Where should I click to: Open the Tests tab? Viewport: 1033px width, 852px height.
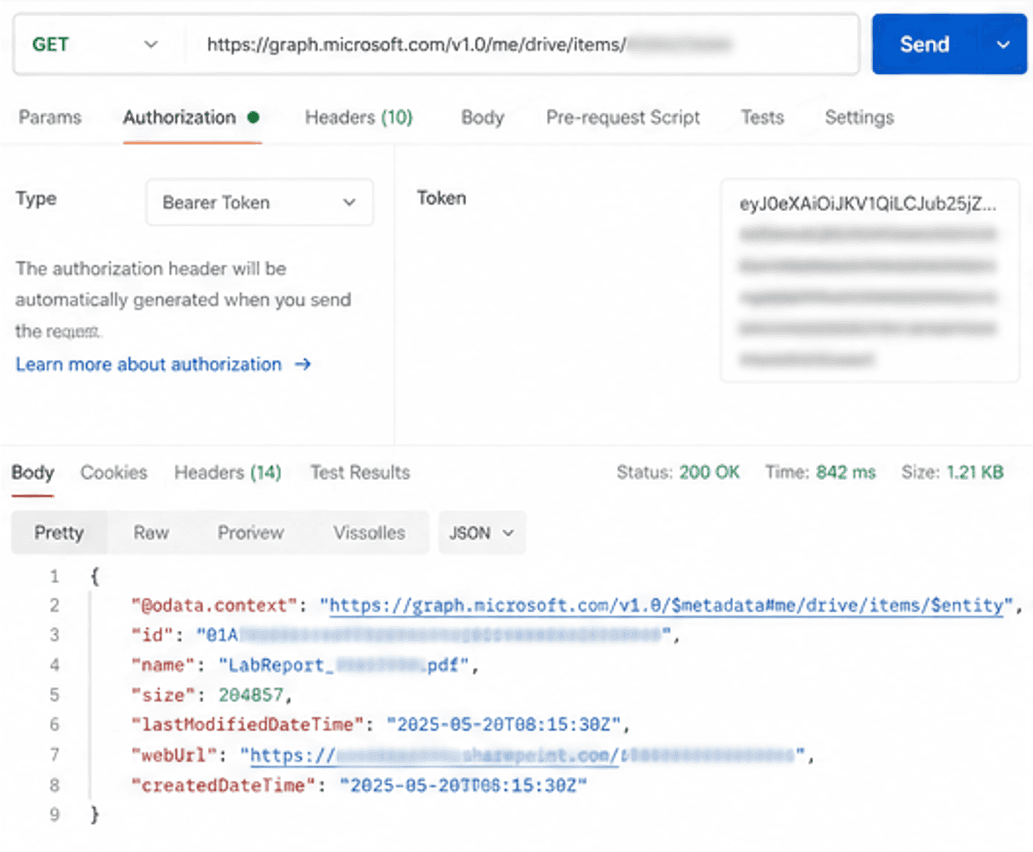tap(762, 117)
